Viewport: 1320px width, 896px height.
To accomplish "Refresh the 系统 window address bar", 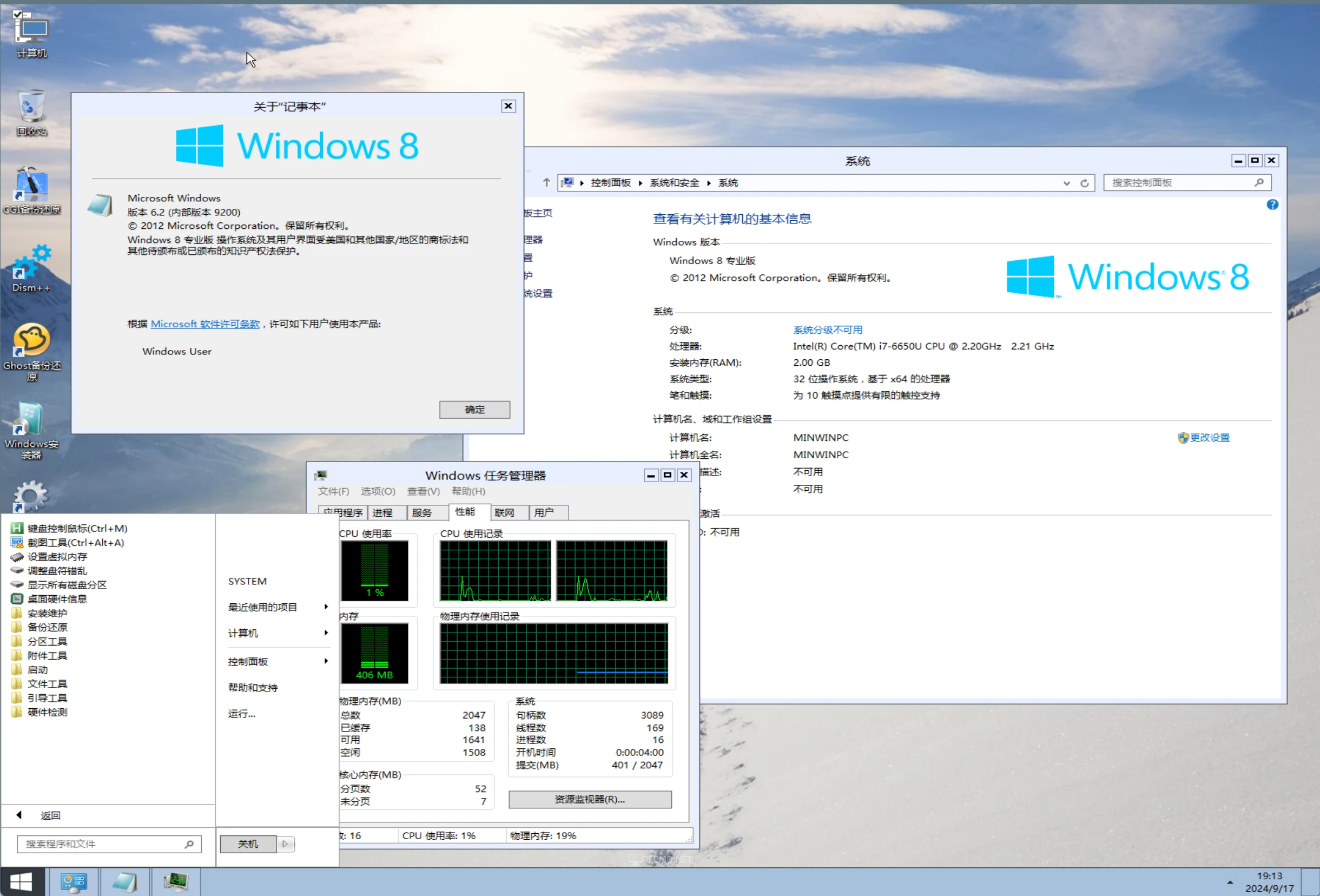I will pyautogui.click(x=1084, y=183).
